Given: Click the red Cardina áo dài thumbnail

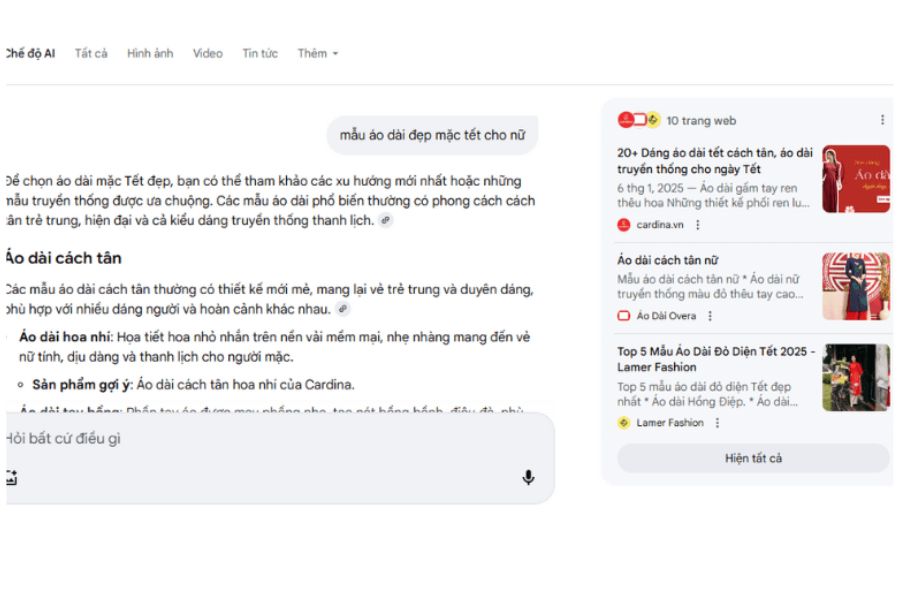Looking at the screenshot, I should coord(856,179).
